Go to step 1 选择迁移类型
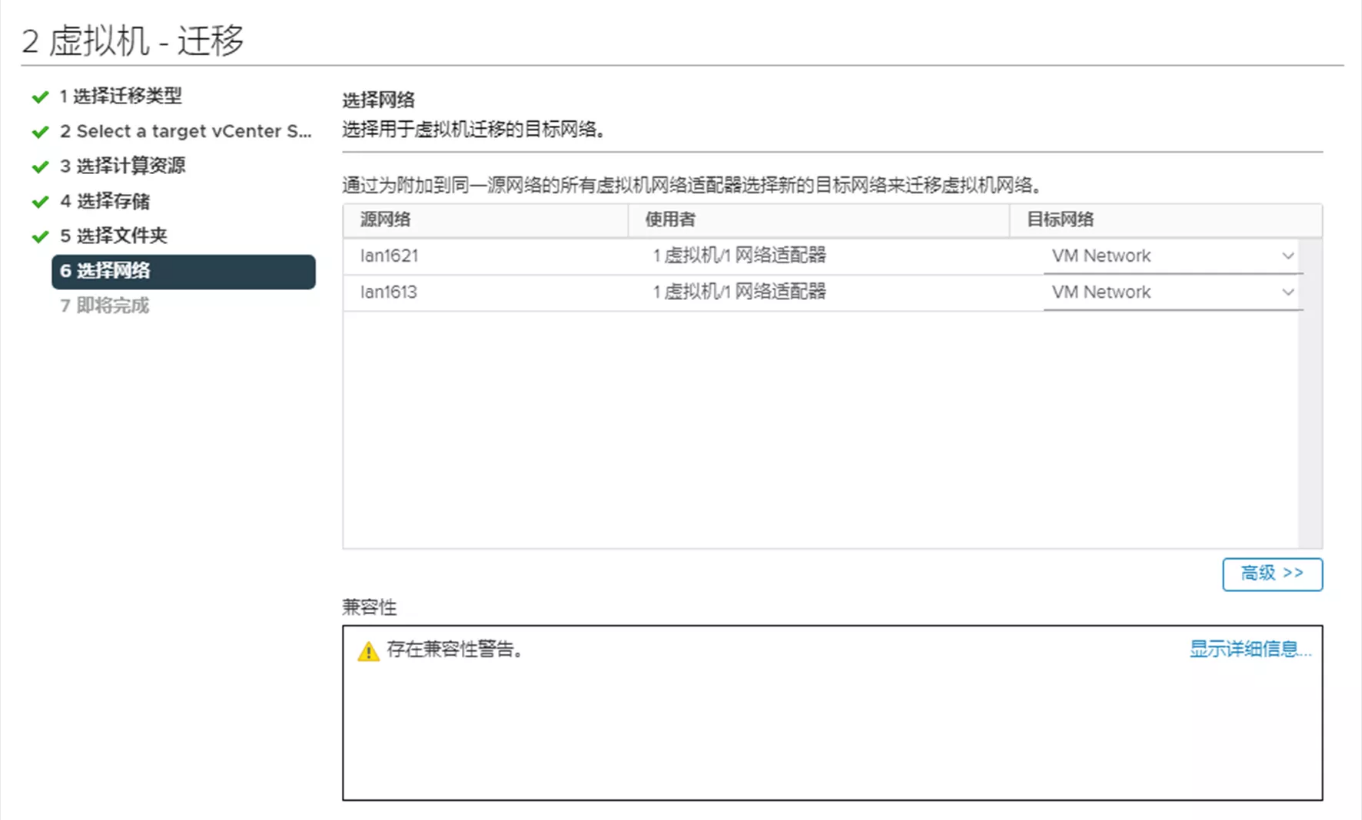This screenshot has height=820, width=1362. click(x=121, y=97)
